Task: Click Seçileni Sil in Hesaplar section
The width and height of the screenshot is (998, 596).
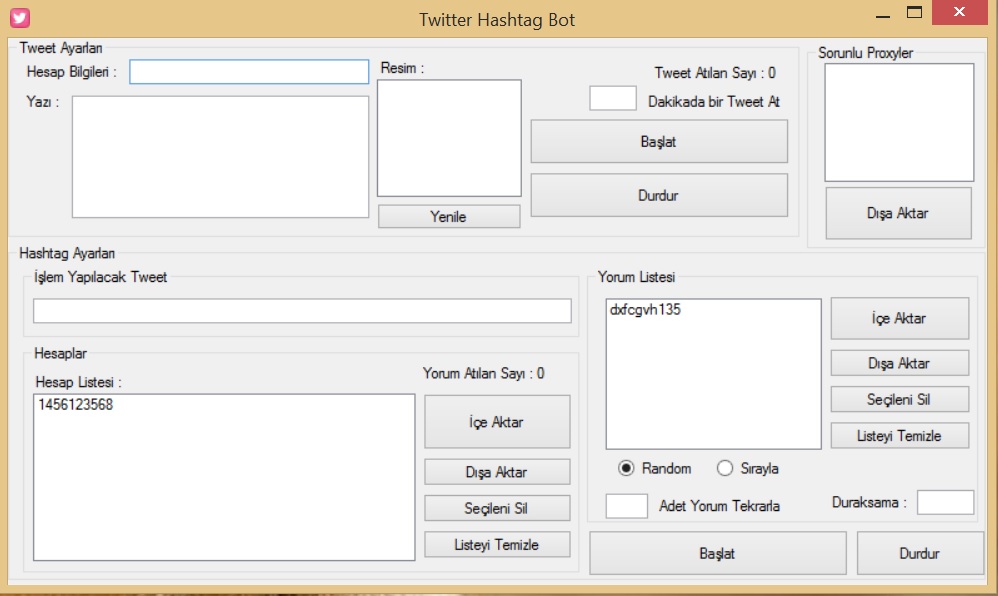Action: (497, 508)
